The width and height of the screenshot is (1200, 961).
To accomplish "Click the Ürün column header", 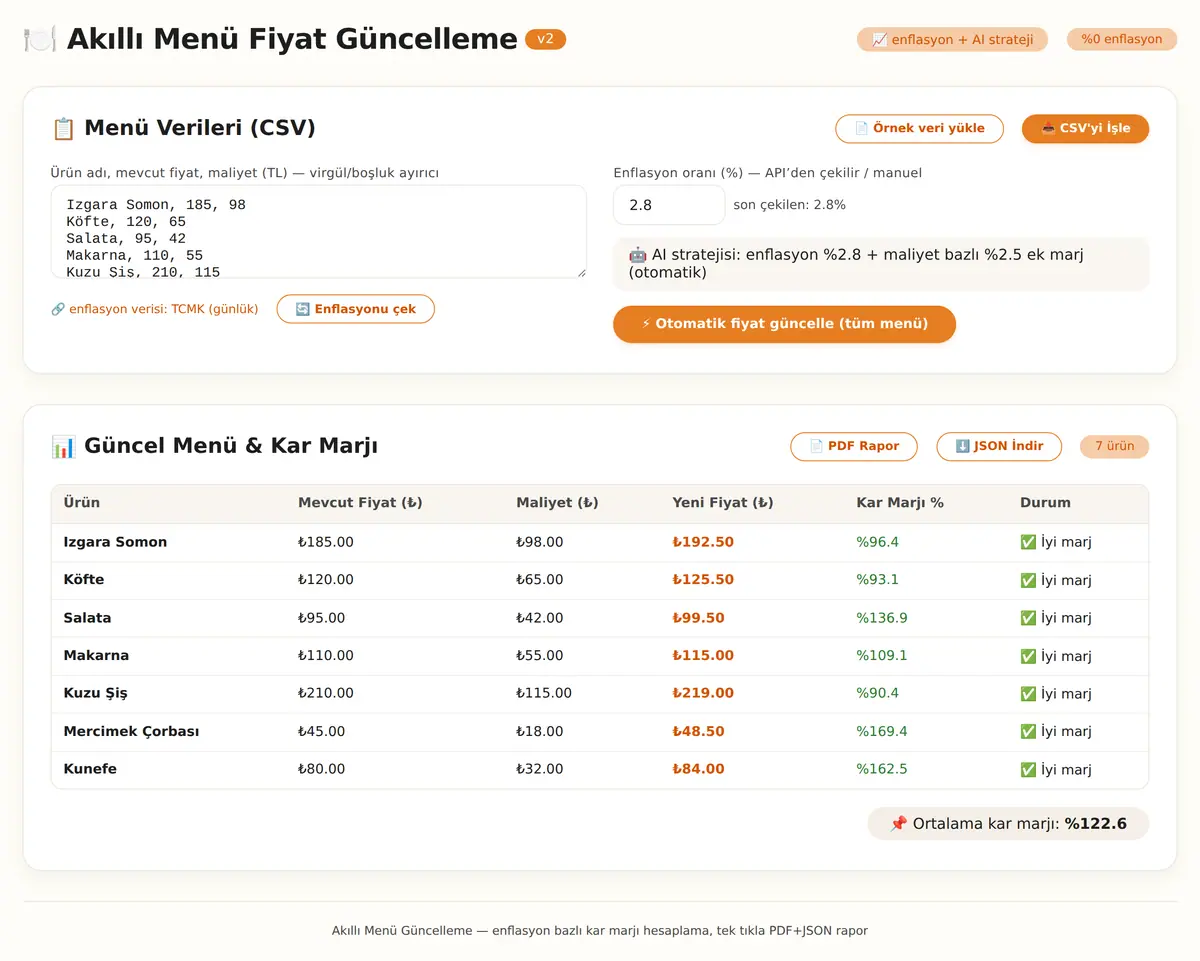I will point(82,503).
